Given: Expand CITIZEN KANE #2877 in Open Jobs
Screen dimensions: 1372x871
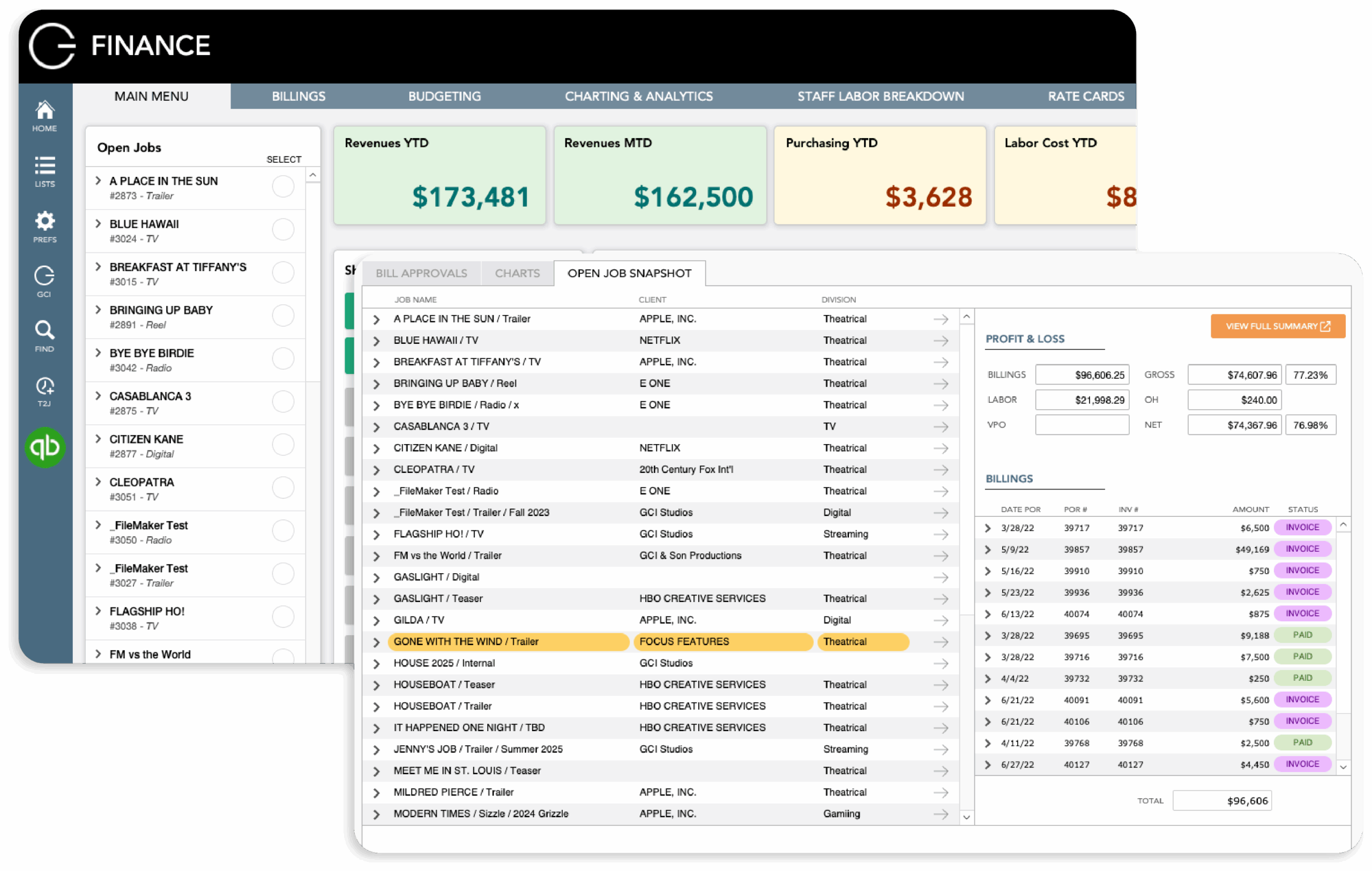Looking at the screenshot, I should click(x=98, y=439).
